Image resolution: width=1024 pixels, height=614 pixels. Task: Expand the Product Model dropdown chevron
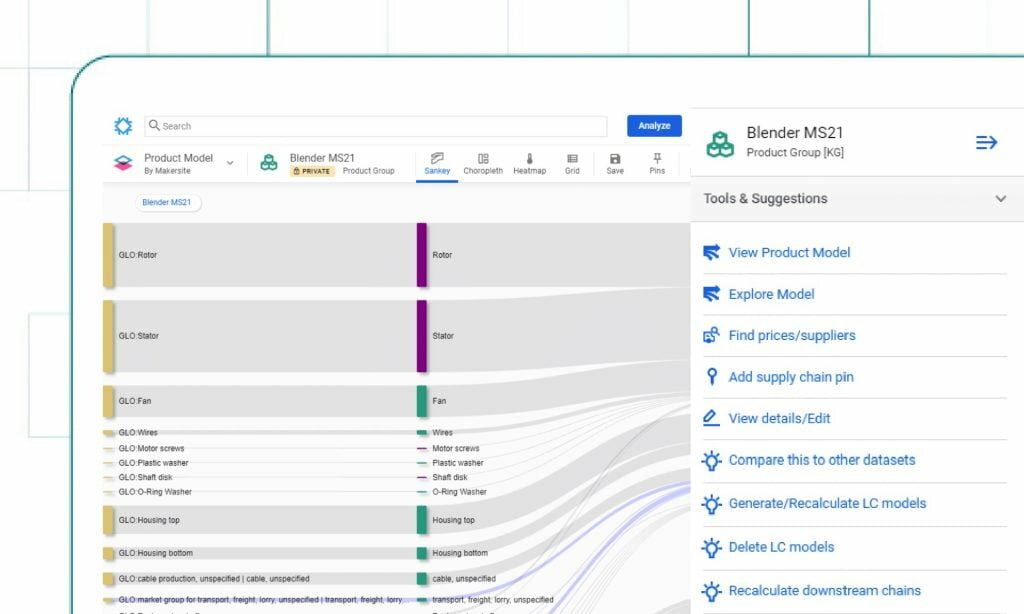click(x=230, y=163)
